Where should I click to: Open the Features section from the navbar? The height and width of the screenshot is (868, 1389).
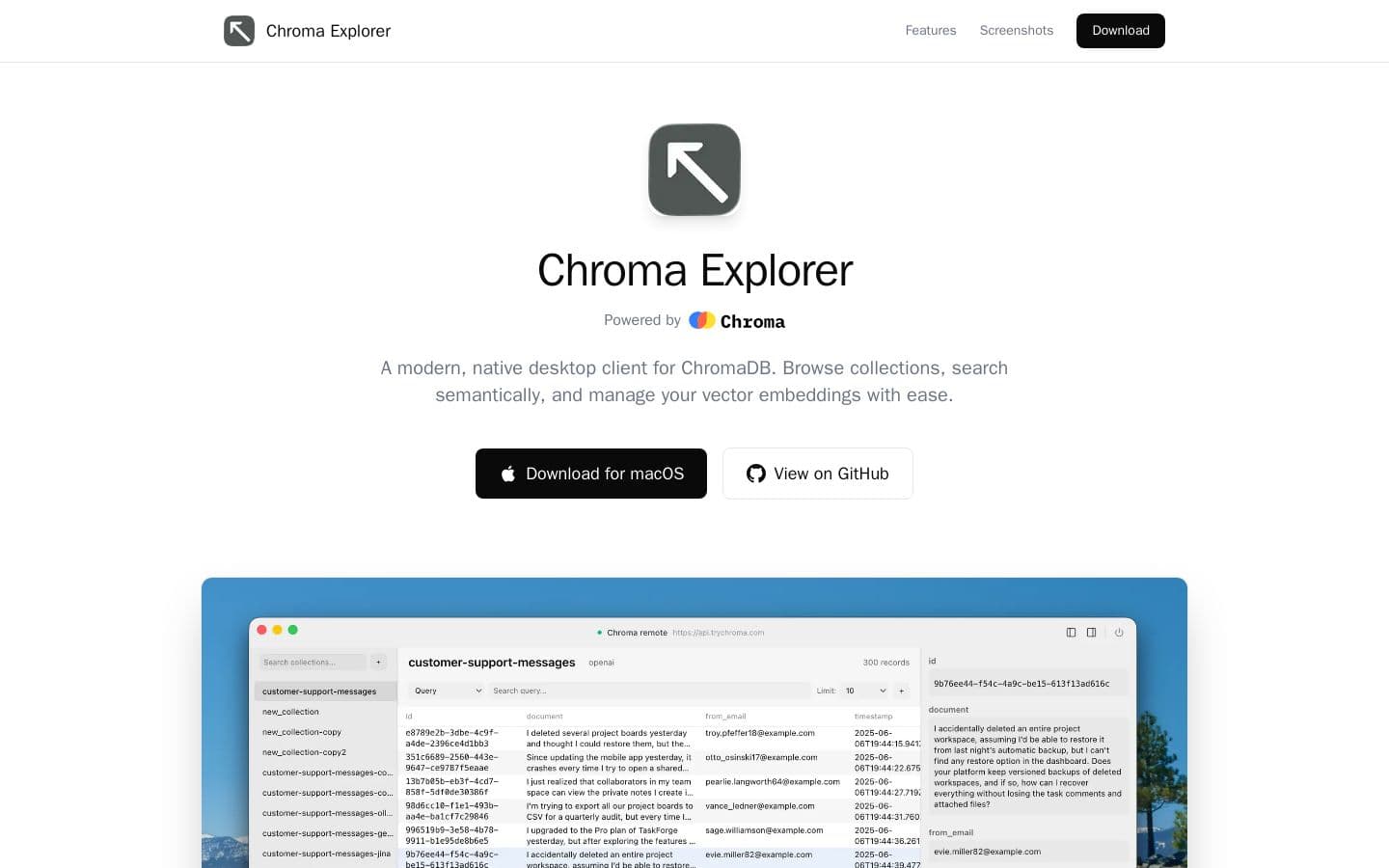930,30
